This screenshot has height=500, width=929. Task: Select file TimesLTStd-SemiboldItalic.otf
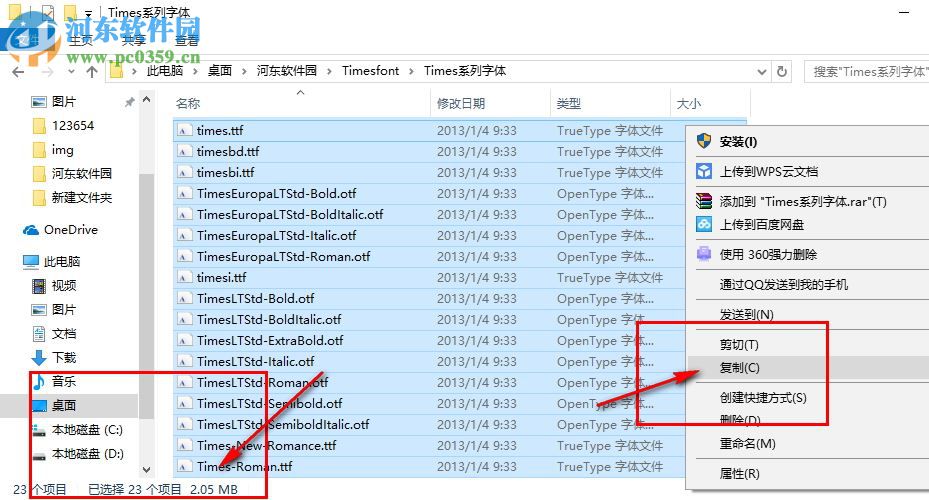(283, 425)
